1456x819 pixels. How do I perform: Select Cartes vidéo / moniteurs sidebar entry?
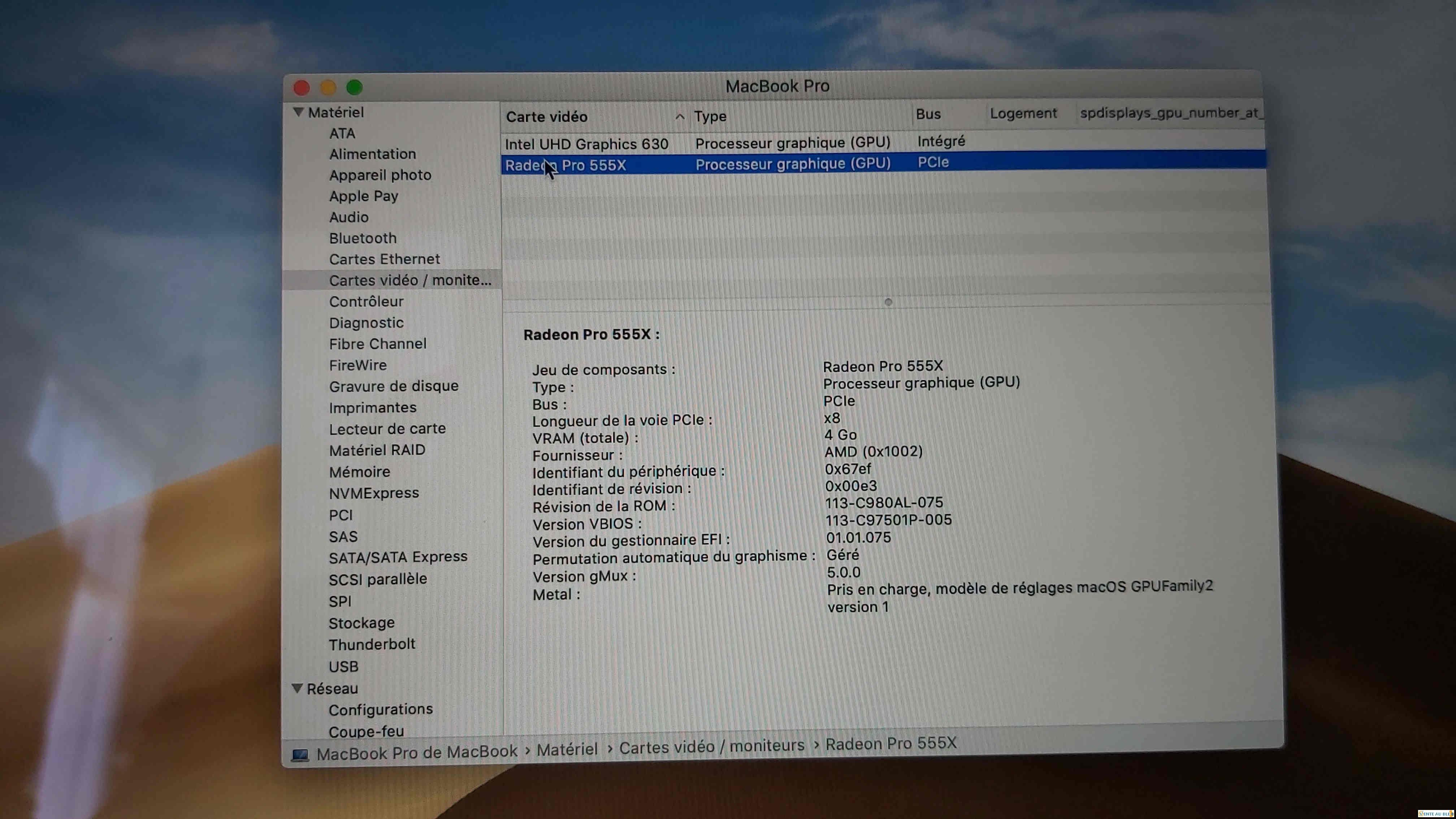tap(392, 280)
